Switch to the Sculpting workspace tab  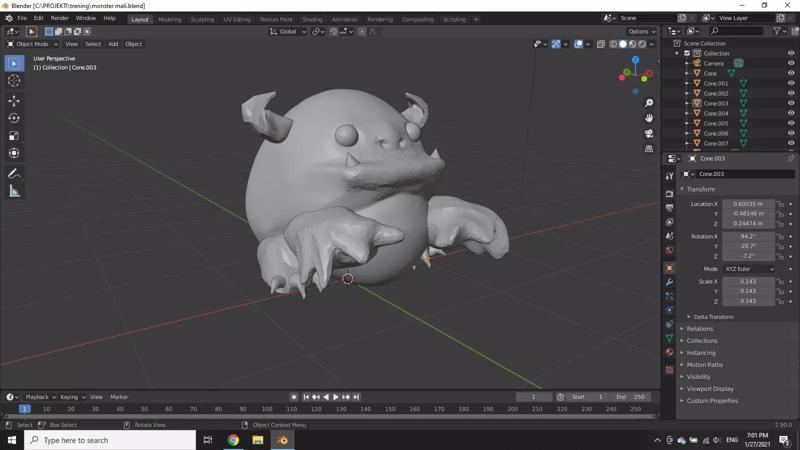tap(202, 19)
